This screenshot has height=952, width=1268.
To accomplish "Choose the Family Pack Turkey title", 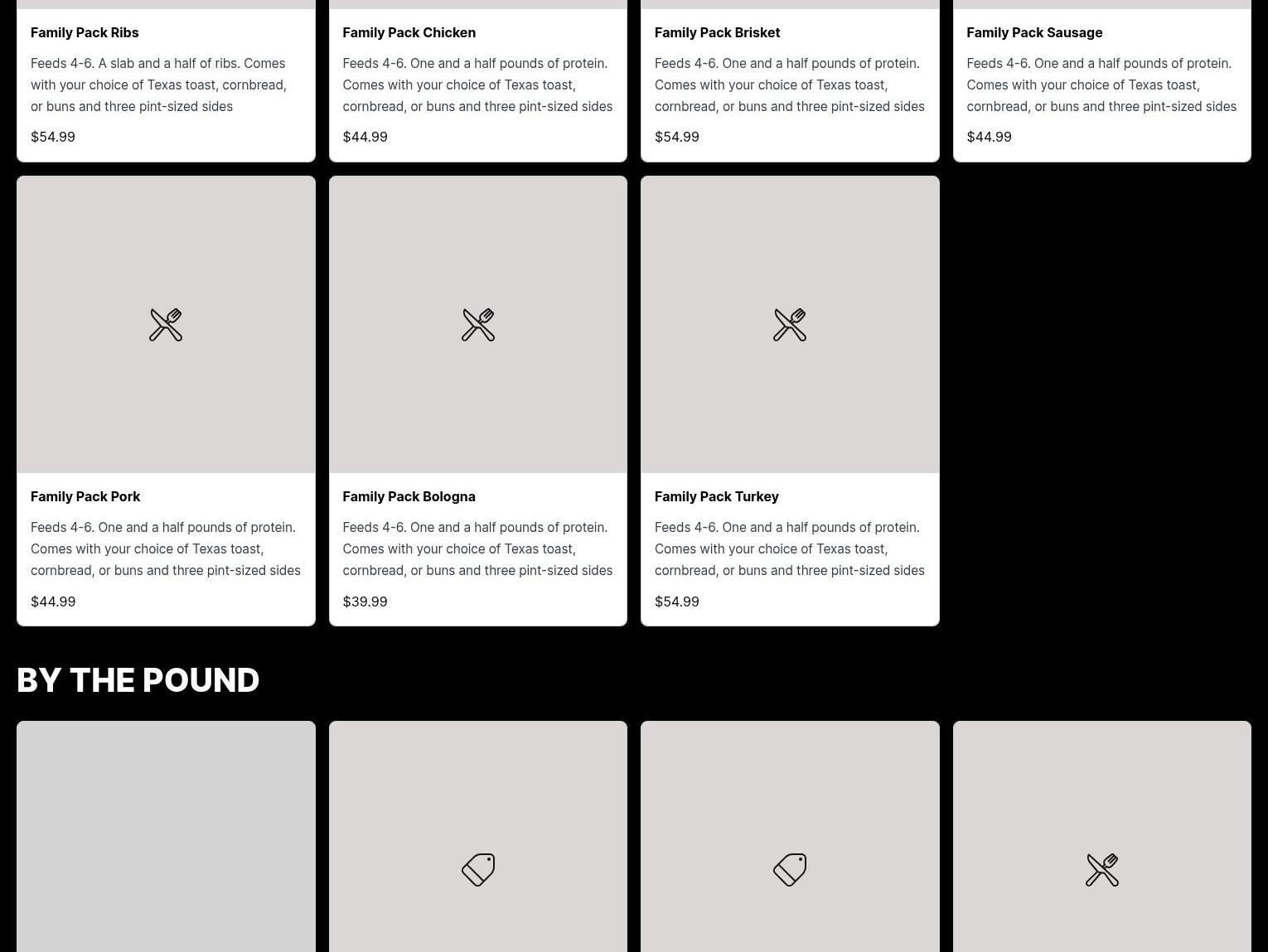I will pyautogui.click(x=716, y=496).
